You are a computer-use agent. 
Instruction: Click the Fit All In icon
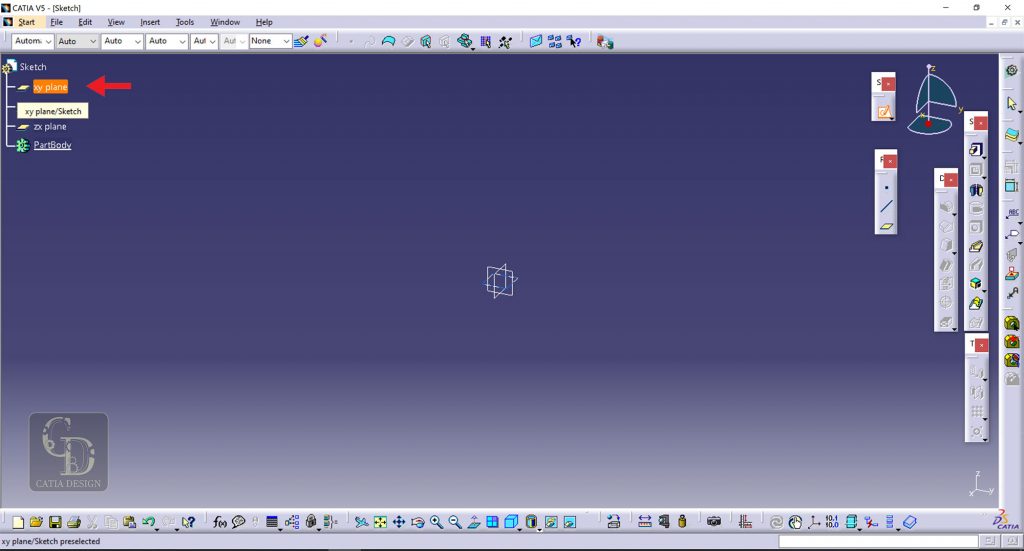(380, 522)
